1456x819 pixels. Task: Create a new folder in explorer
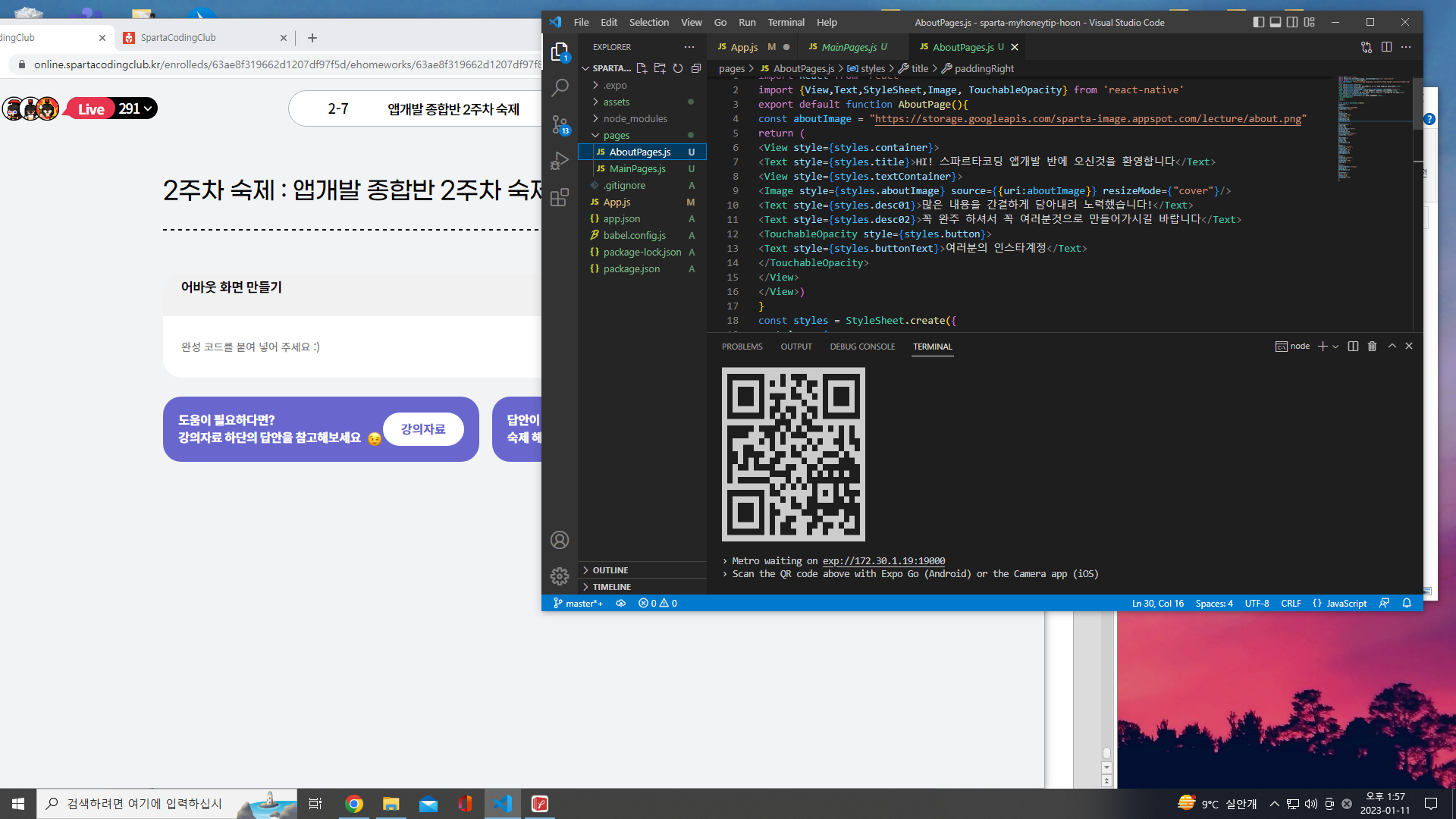pyautogui.click(x=660, y=68)
